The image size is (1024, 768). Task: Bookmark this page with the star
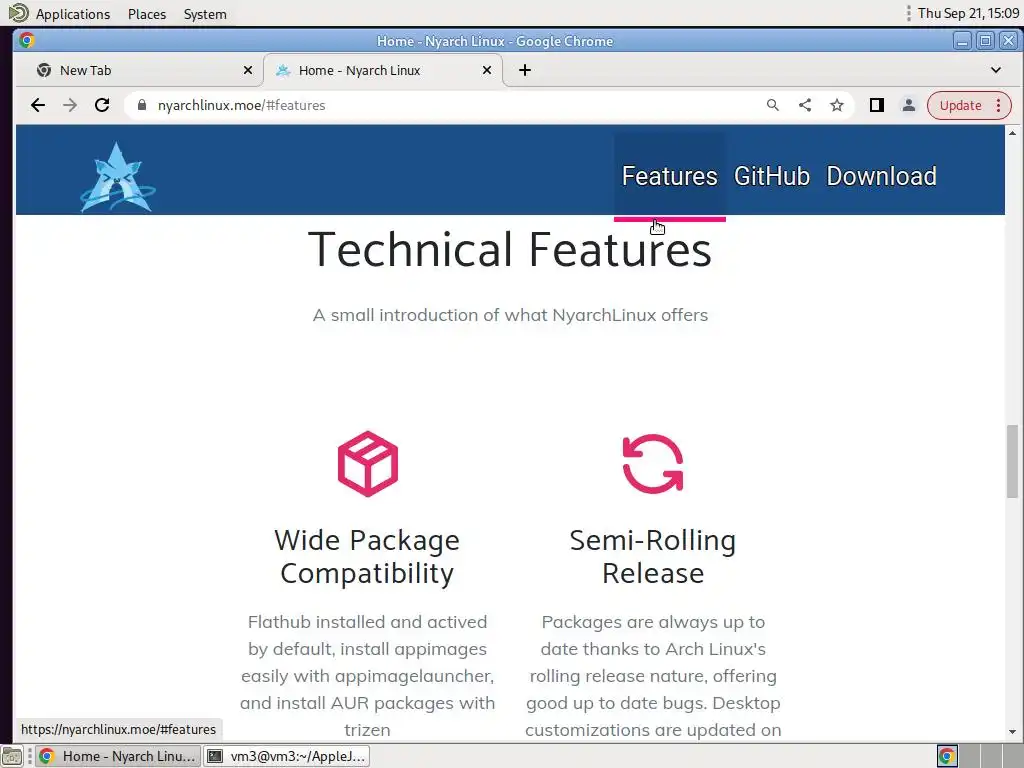tap(837, 105)
